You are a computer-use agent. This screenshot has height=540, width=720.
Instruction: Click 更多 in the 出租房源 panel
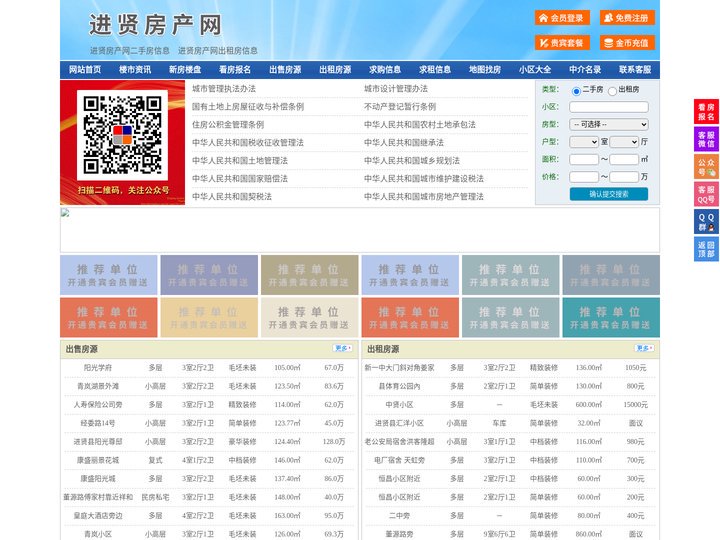pos(644,348)
